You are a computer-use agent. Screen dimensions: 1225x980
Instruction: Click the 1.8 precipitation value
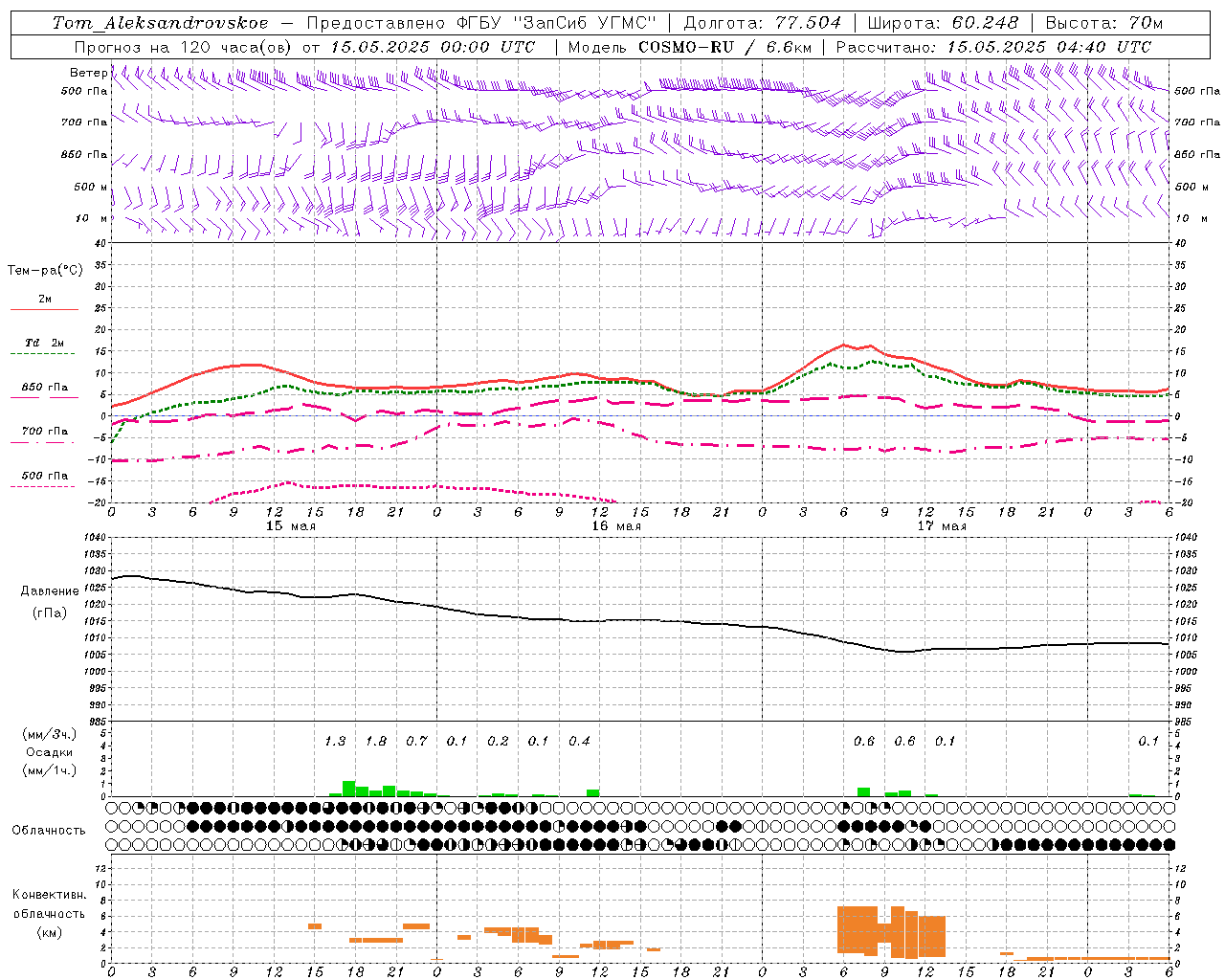(x=376, y=741)
